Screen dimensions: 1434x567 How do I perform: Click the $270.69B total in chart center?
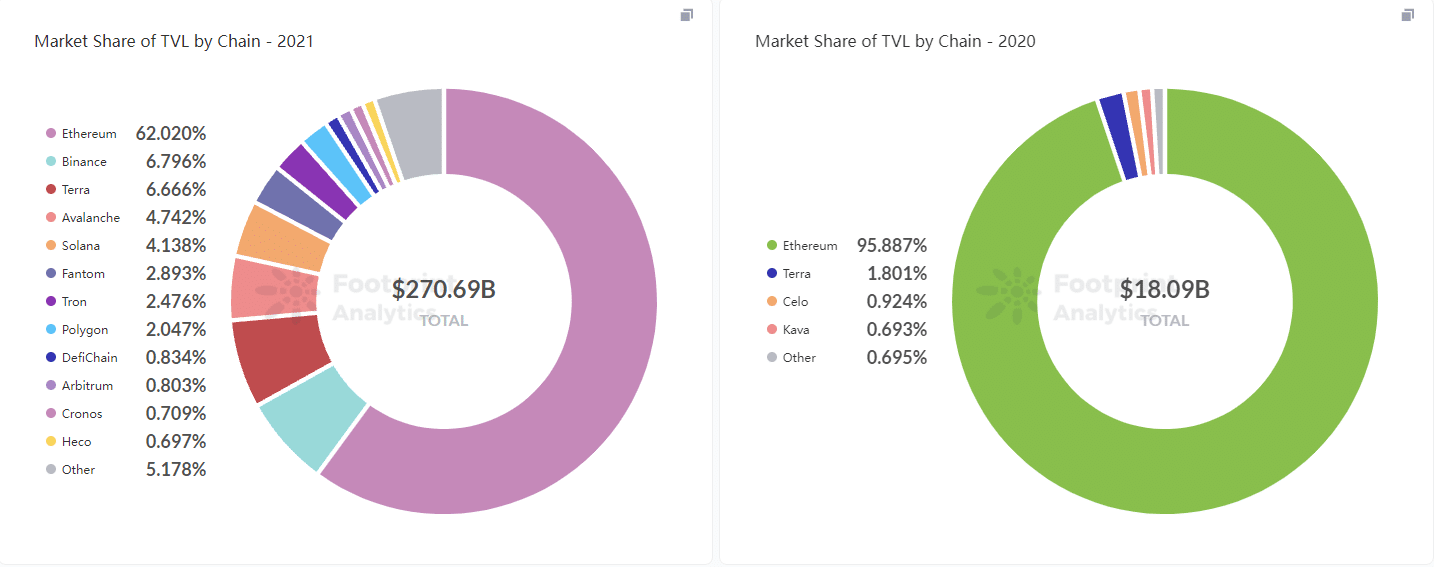click(x=443, y=290)
